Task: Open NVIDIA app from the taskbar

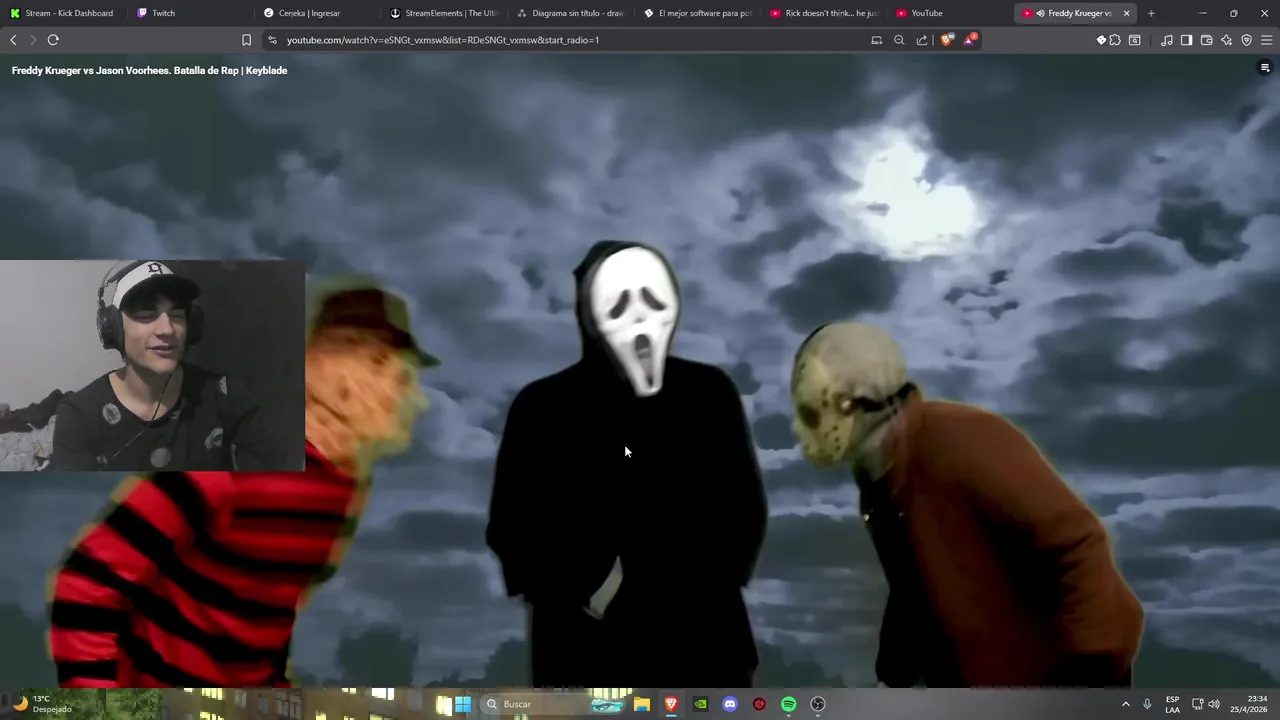Action: pos(701,704)
